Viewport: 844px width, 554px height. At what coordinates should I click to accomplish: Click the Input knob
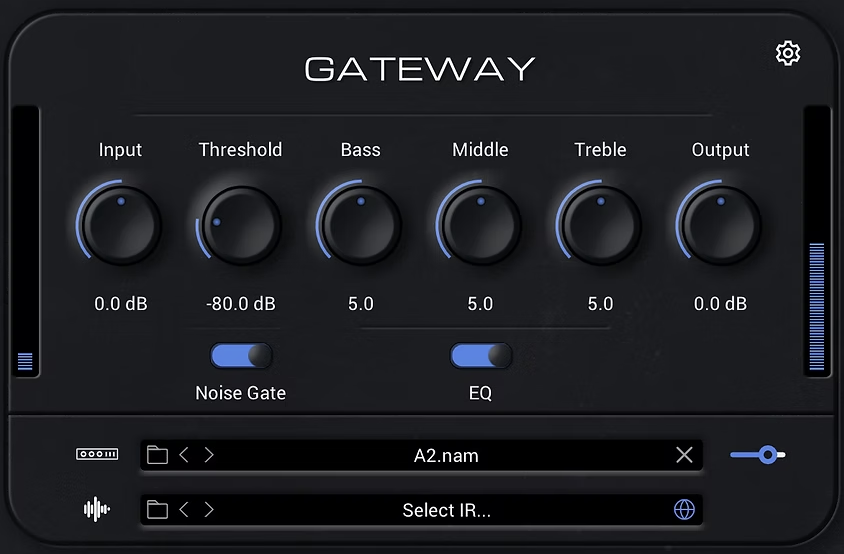(x=121, y=225)
